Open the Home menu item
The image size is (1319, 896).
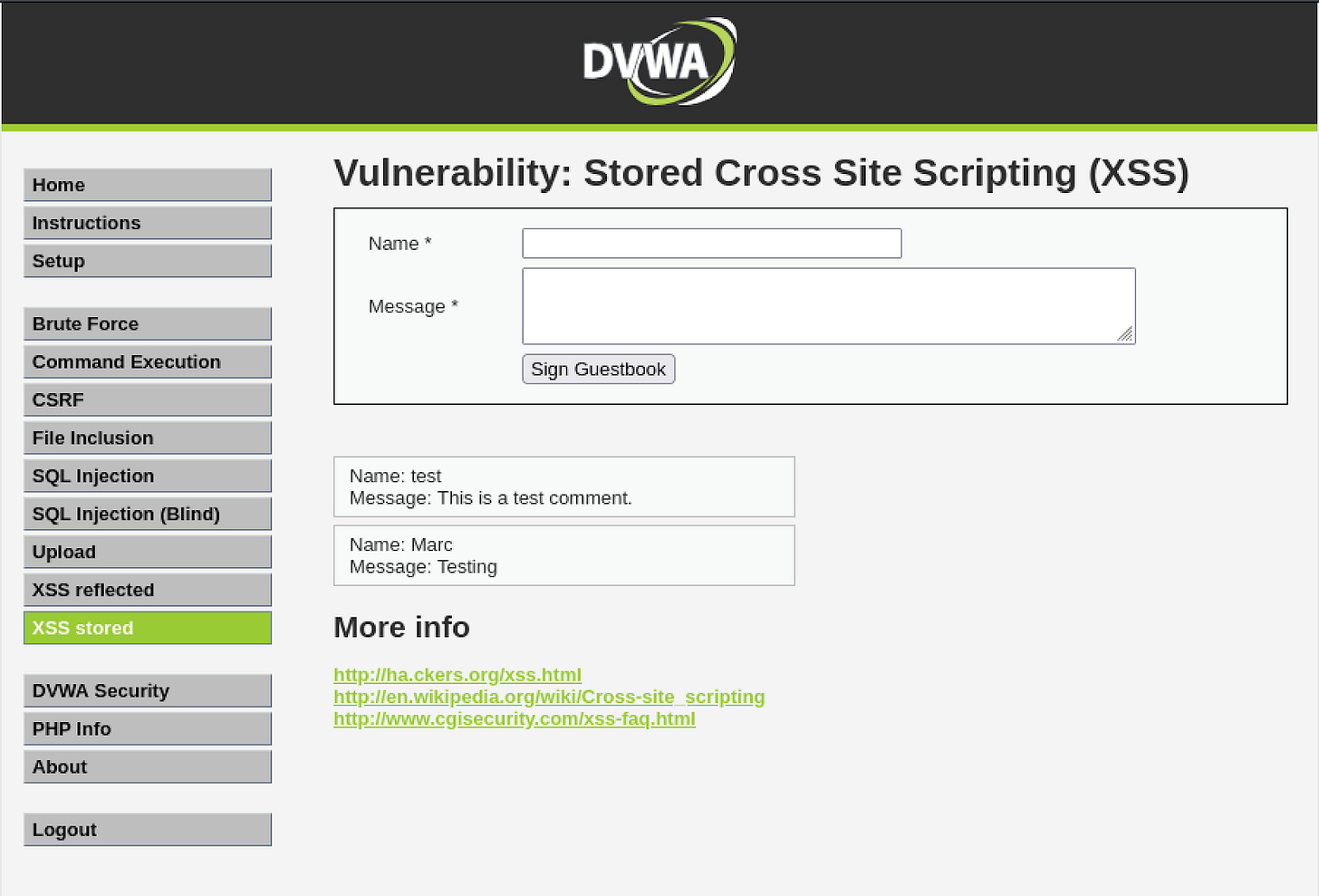tap(148, 185)
